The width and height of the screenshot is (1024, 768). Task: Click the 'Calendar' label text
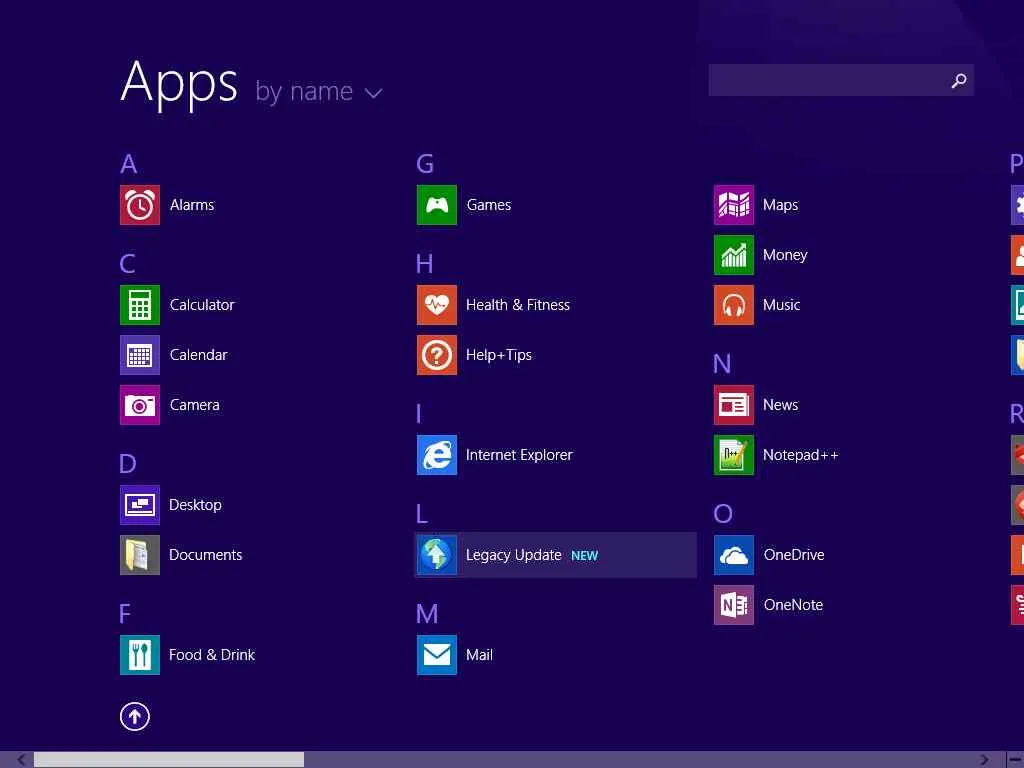click(199, 355)
